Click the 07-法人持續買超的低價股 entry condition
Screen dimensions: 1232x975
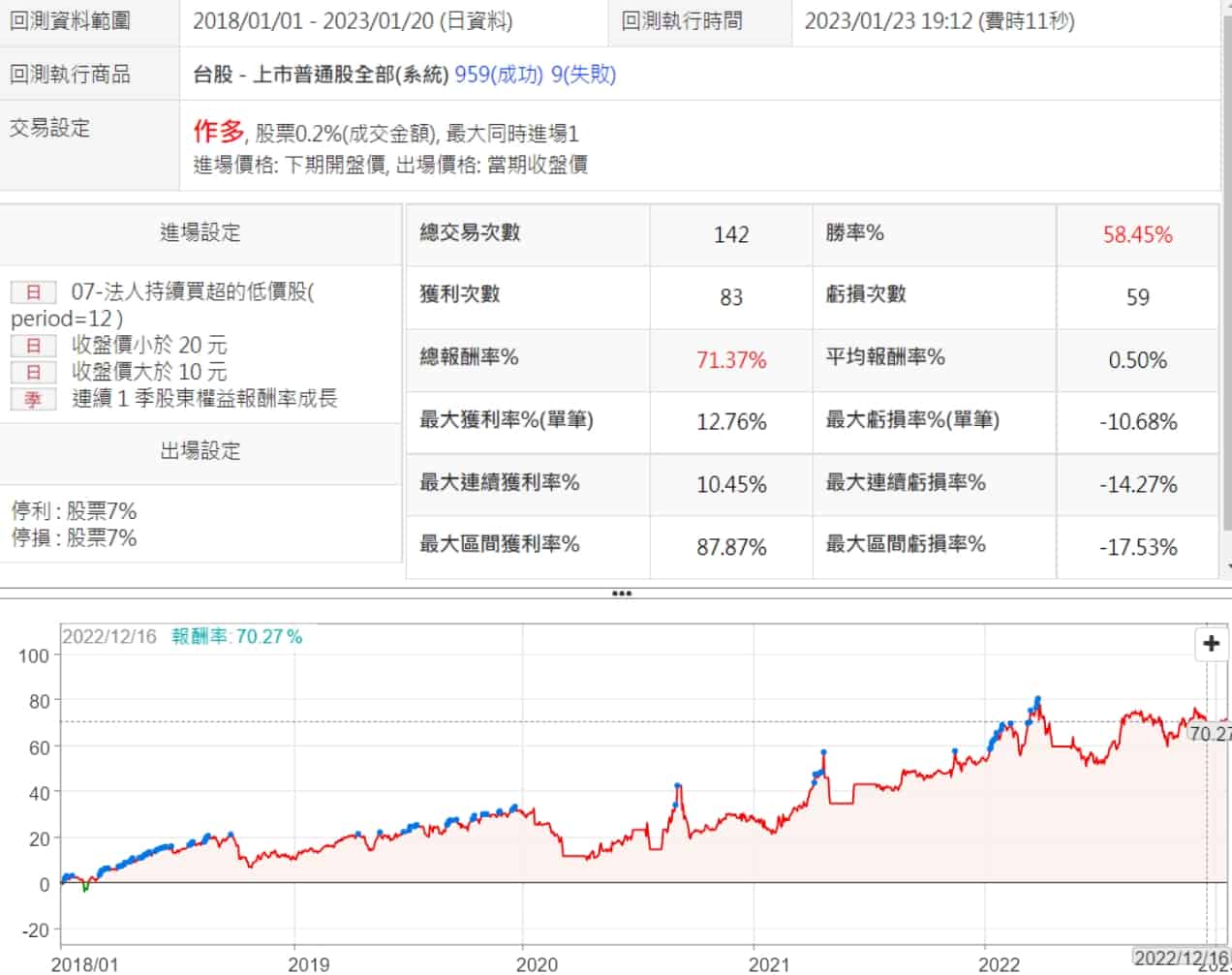[192, 291]
